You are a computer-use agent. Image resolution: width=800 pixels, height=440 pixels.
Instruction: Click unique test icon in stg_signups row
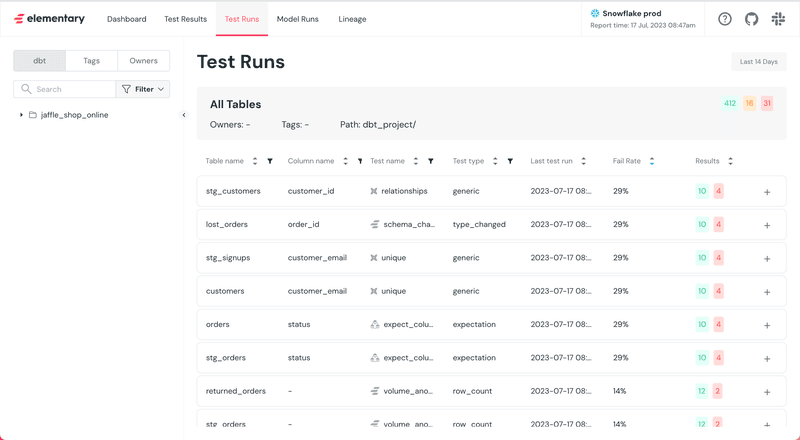pos(374,258)
